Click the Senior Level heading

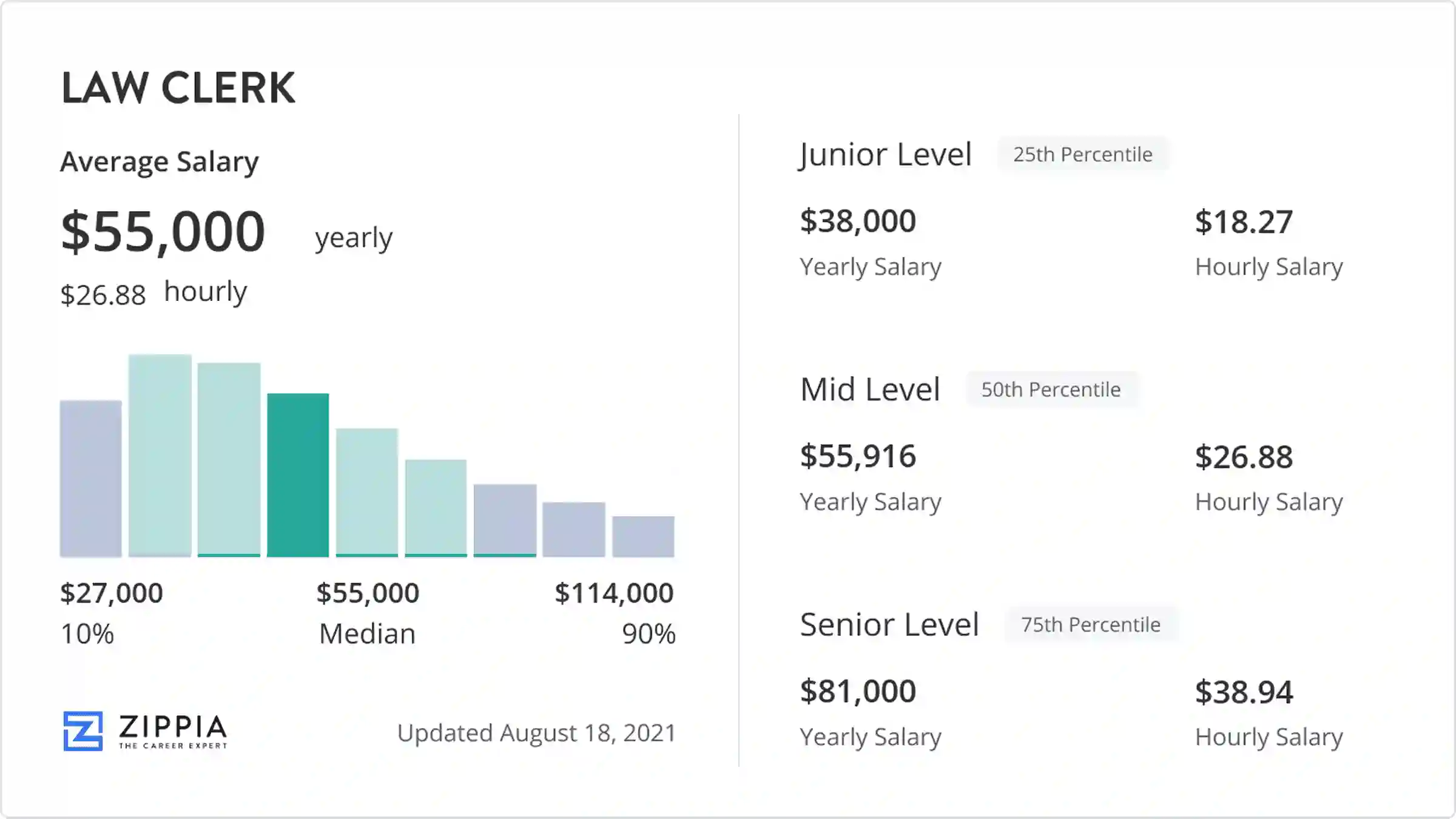(889, 624)
